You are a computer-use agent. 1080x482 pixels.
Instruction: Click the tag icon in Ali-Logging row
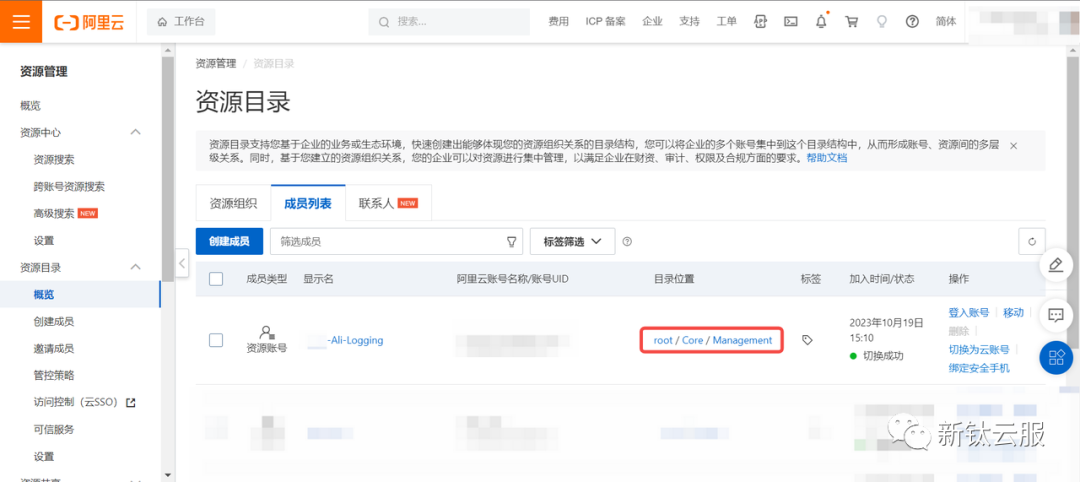coord(808,340)
